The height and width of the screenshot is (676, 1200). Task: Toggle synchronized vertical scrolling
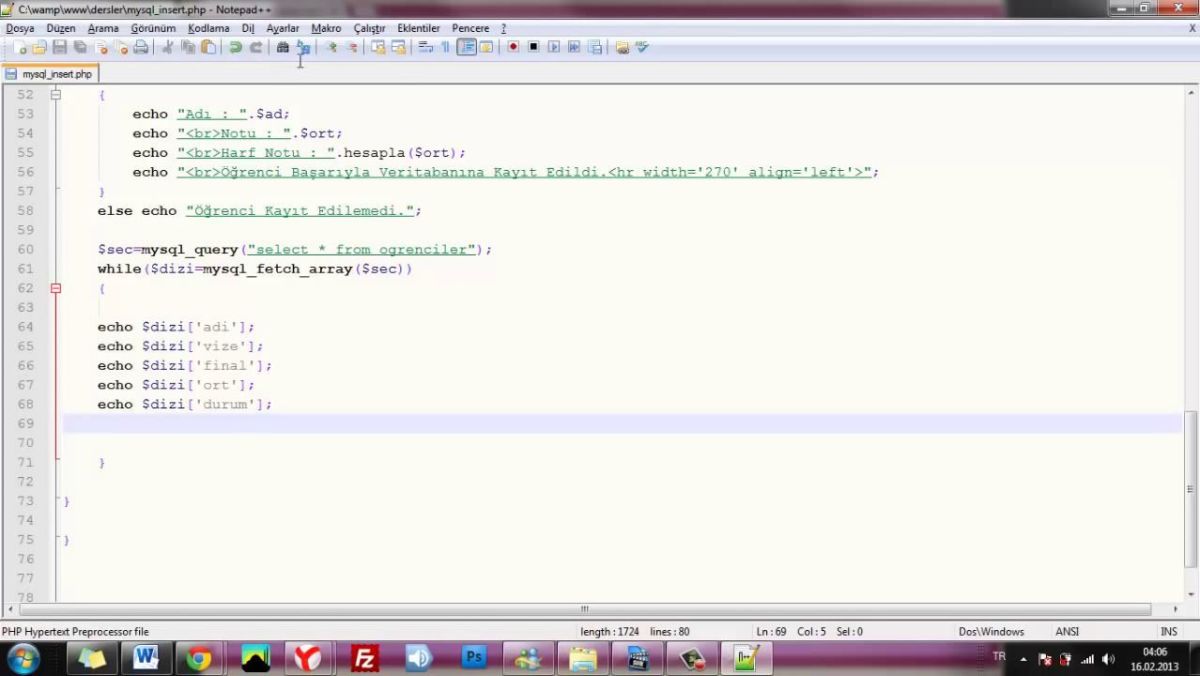tap(378, 47)
